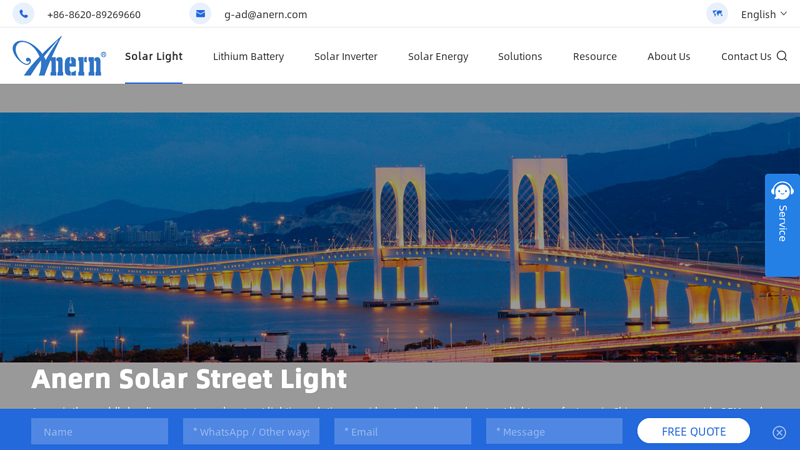Click the FREE QUOTE button
The image size is (800, 450).
point(693,432)
